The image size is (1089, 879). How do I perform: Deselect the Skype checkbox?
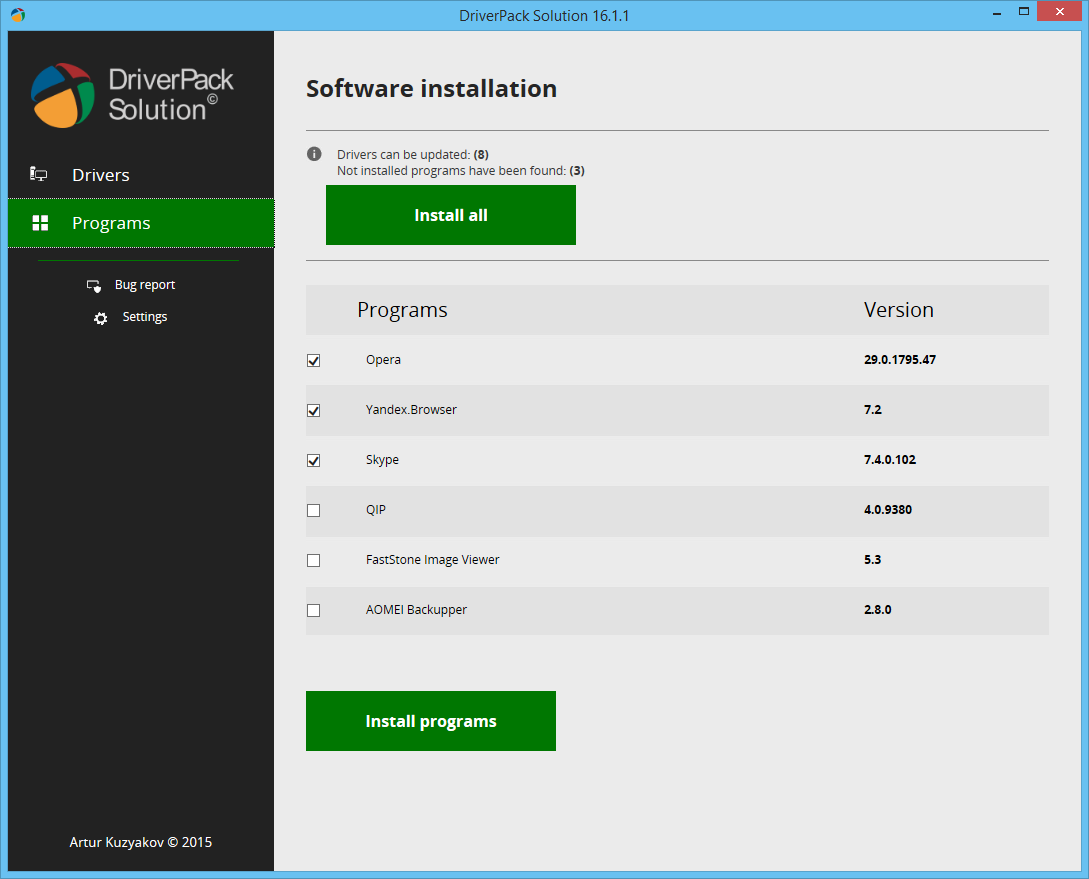314,460
